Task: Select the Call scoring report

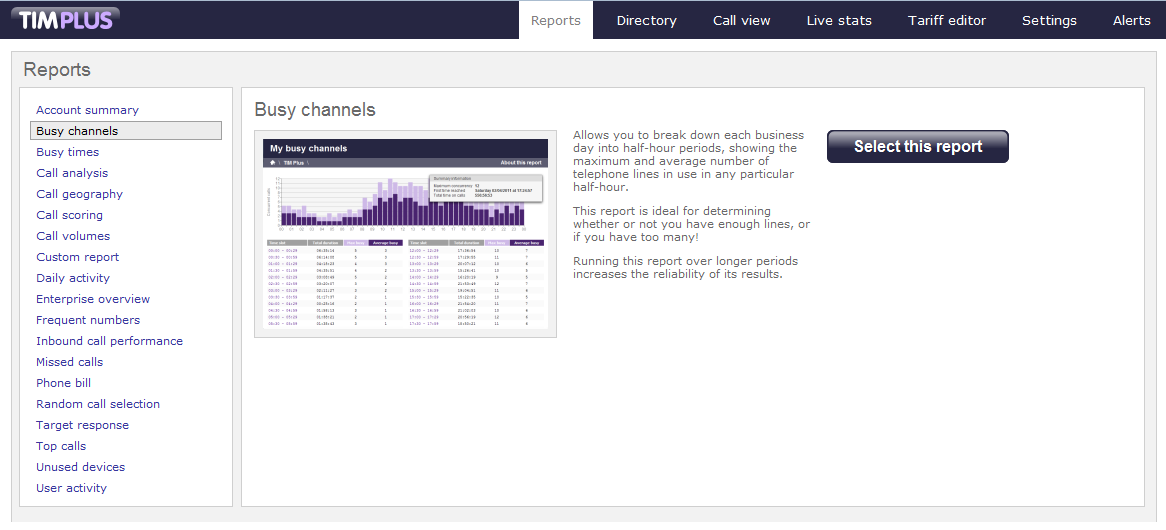Action: pos(69,215)
